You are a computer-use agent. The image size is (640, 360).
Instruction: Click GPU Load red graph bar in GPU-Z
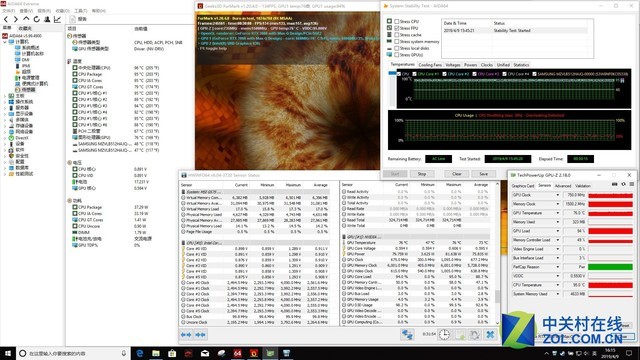(610, 231)
